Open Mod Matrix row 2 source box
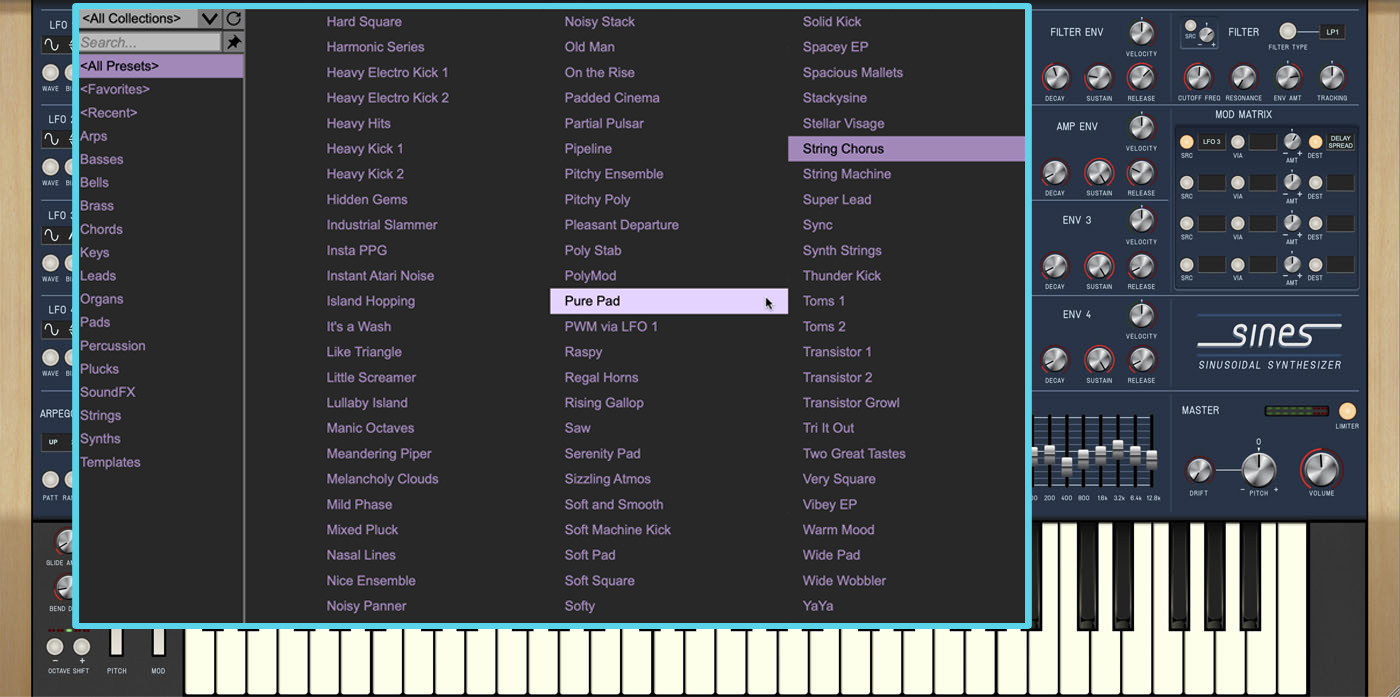1400x697 pixels. [x=1212, y=183]
